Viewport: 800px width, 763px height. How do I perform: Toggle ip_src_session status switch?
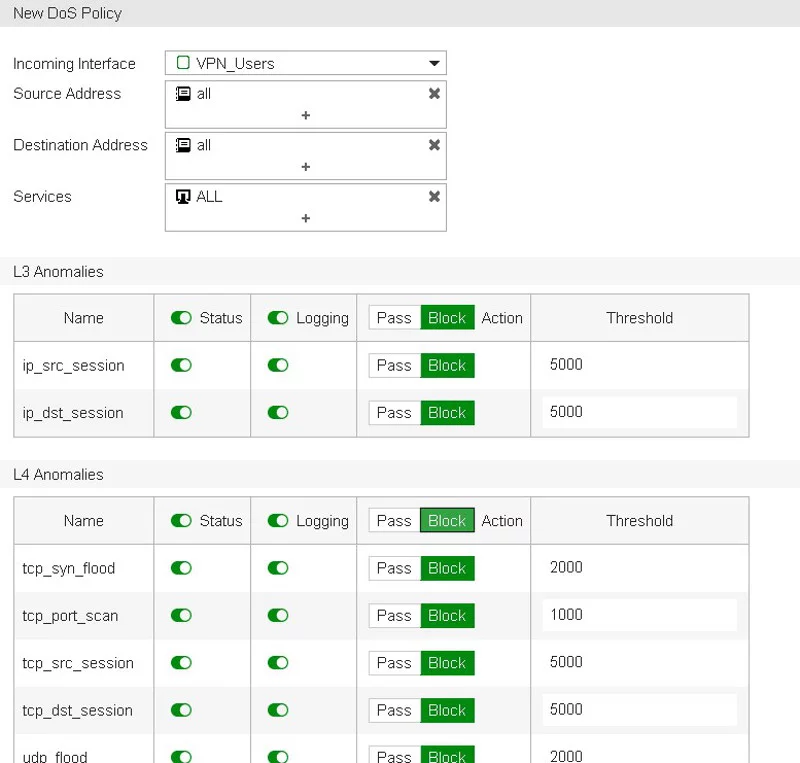click(x=181, y=365)
